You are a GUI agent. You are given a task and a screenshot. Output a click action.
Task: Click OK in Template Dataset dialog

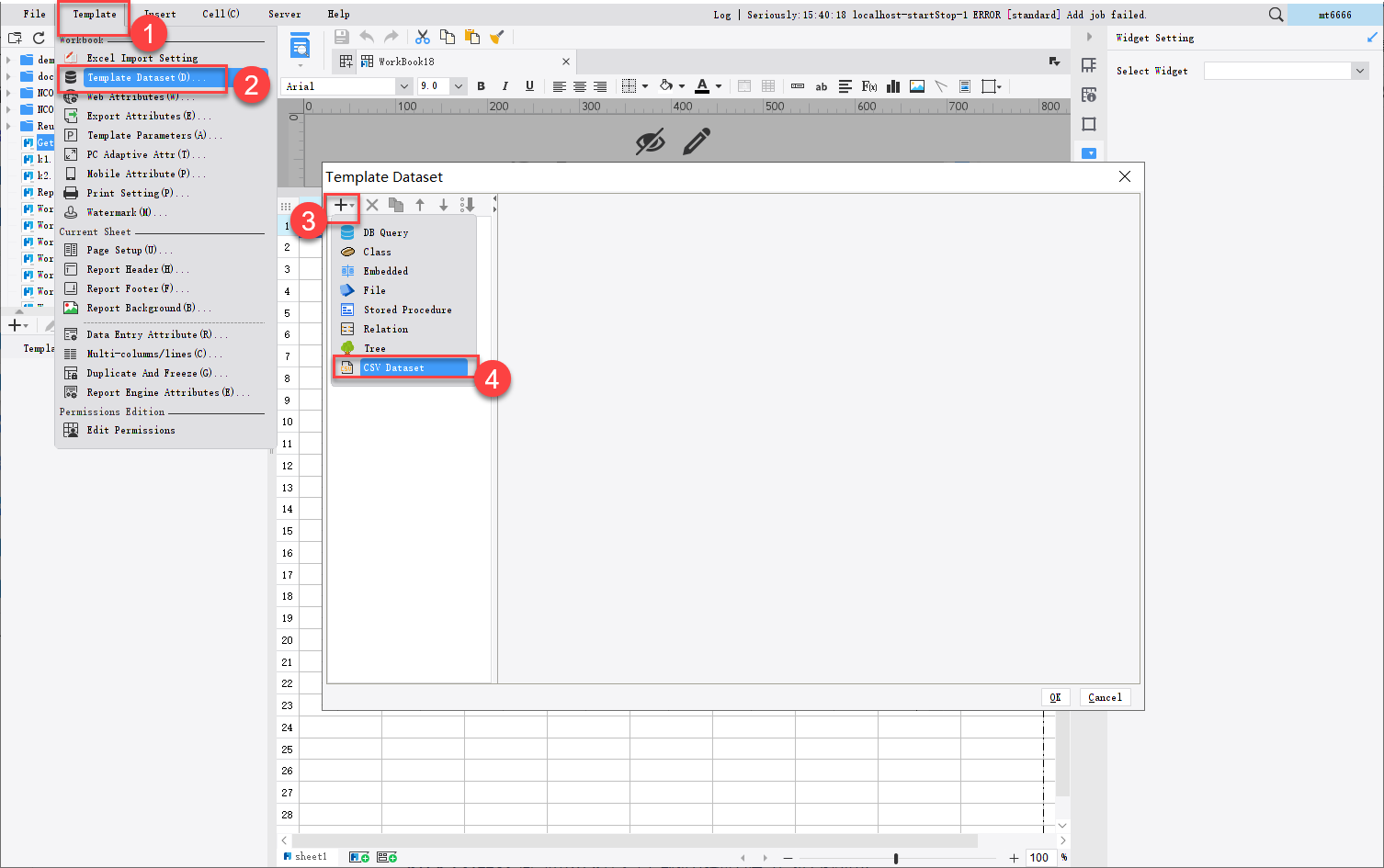[1055, 697]
